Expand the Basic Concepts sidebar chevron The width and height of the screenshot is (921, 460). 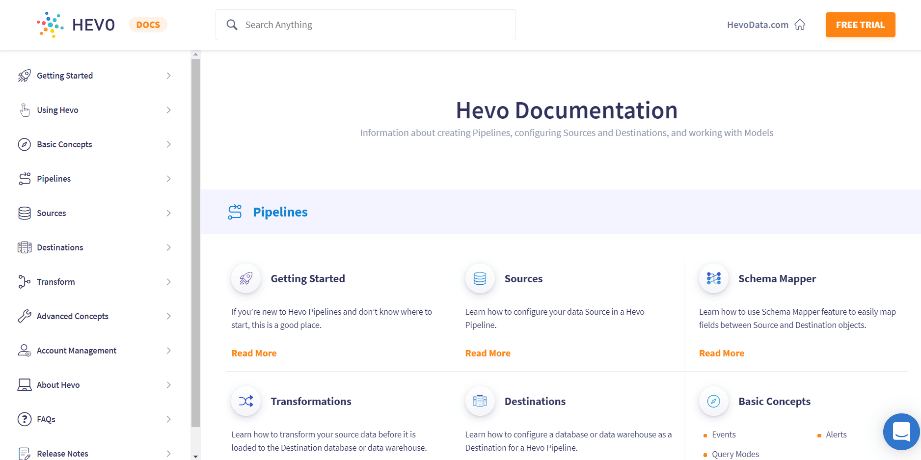click(169, 145)
